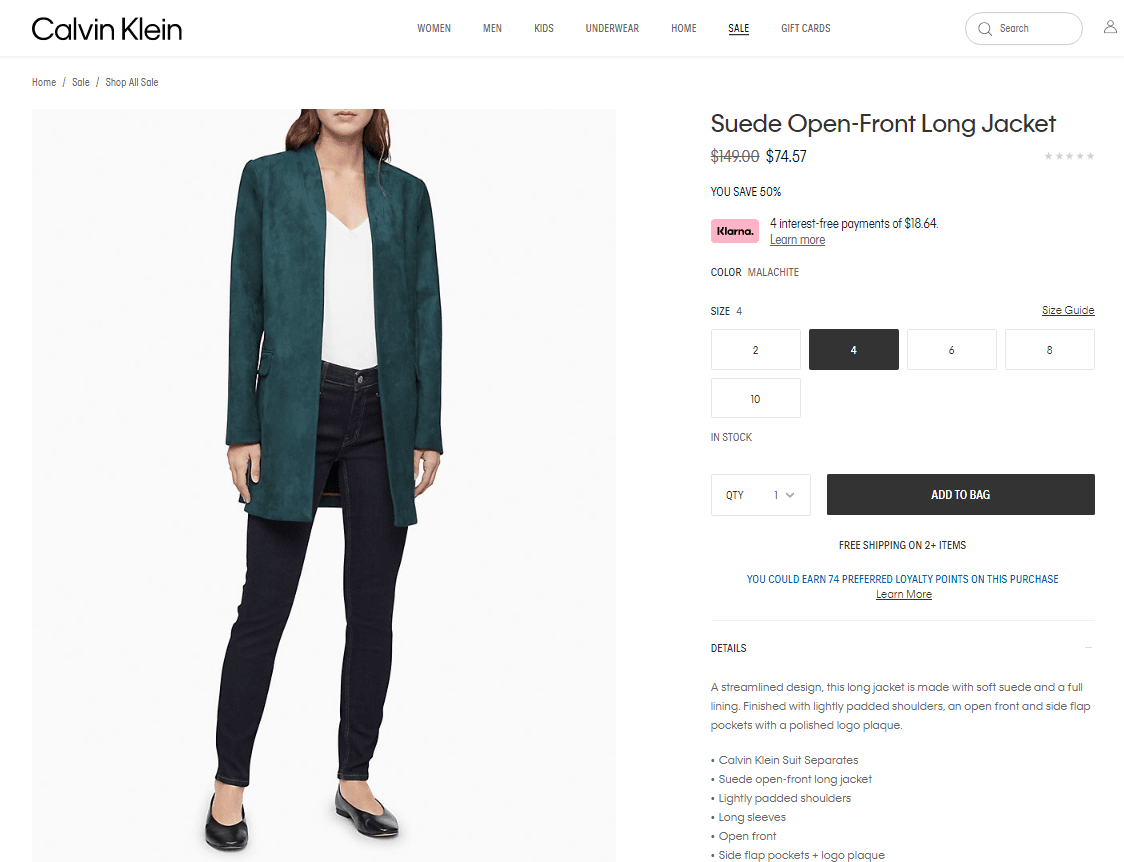Open the Underwear menu
1124x862 pixels.
(611, 29)
